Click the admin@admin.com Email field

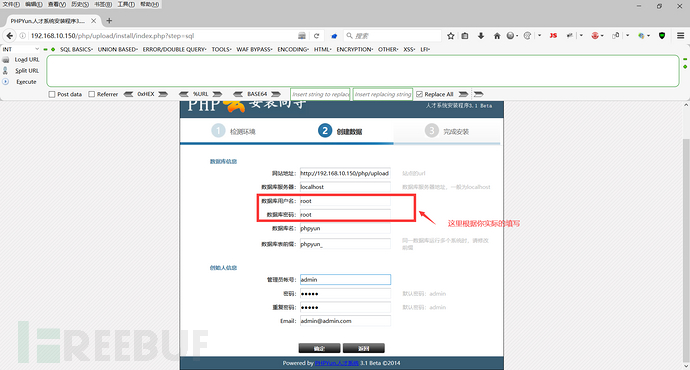(x=345, y=321)
